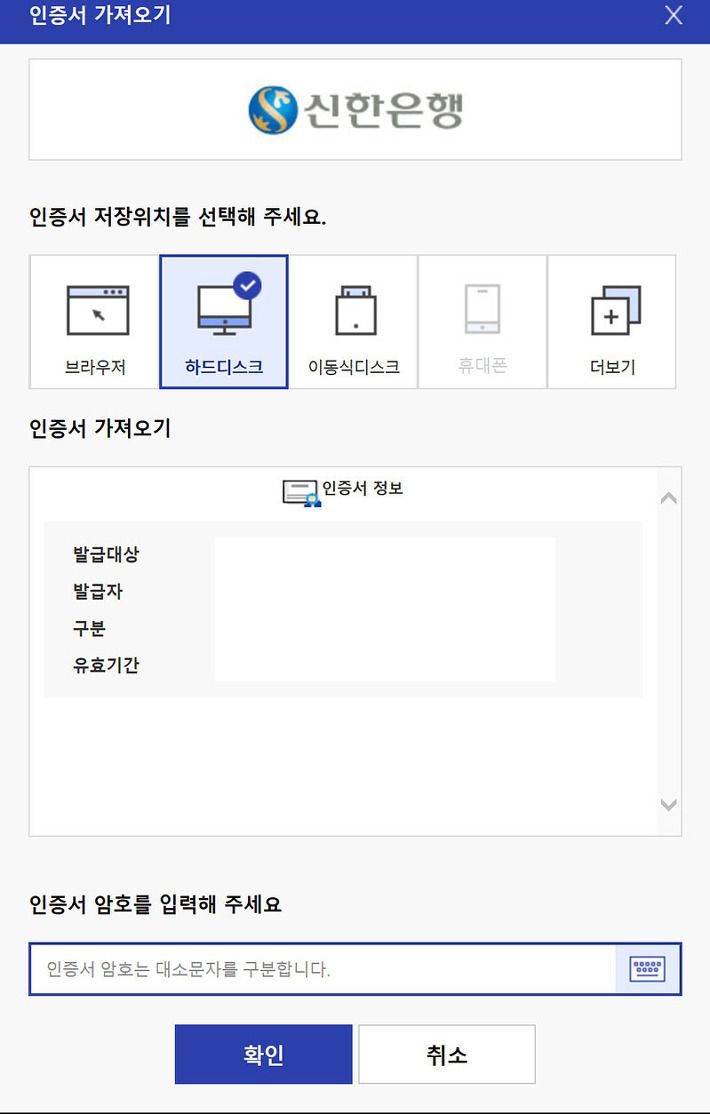Confirm with the 확인 button

(x=264, y=1054)
